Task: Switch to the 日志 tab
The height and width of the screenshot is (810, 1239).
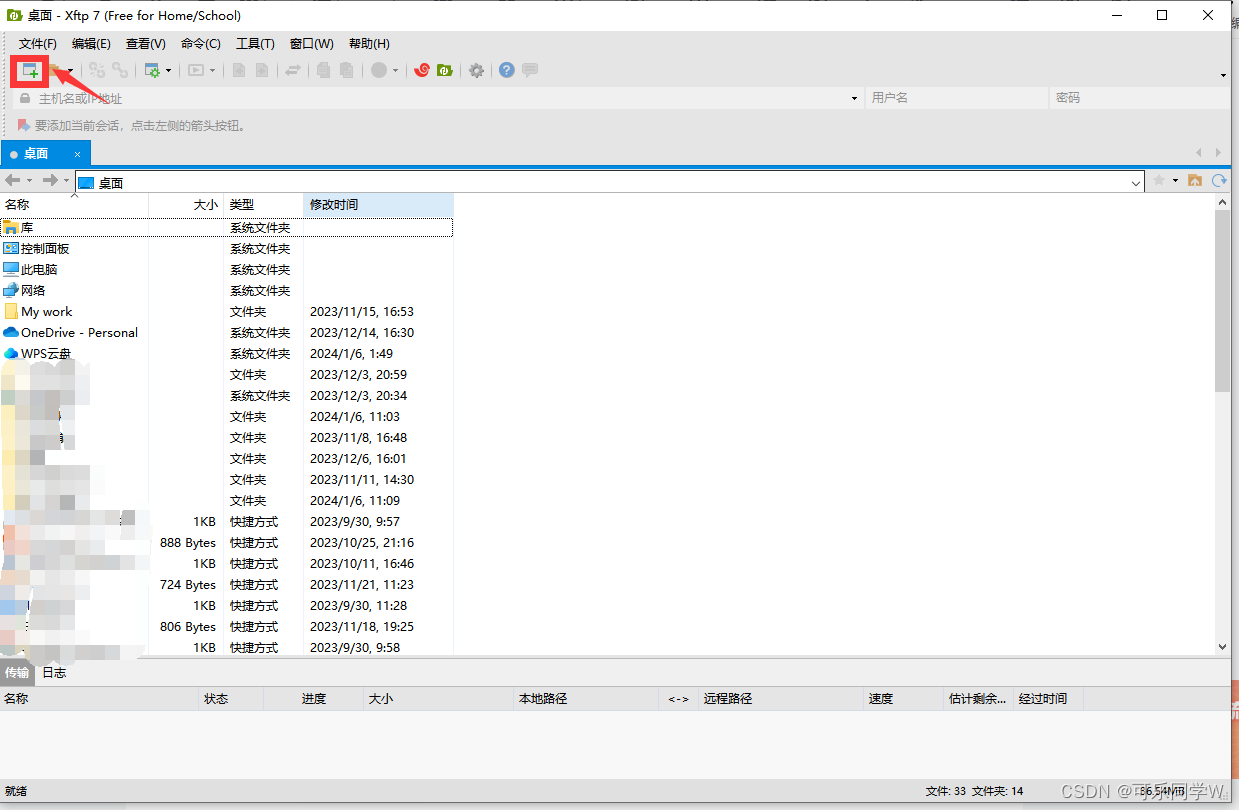Action: tap(54, 673)
